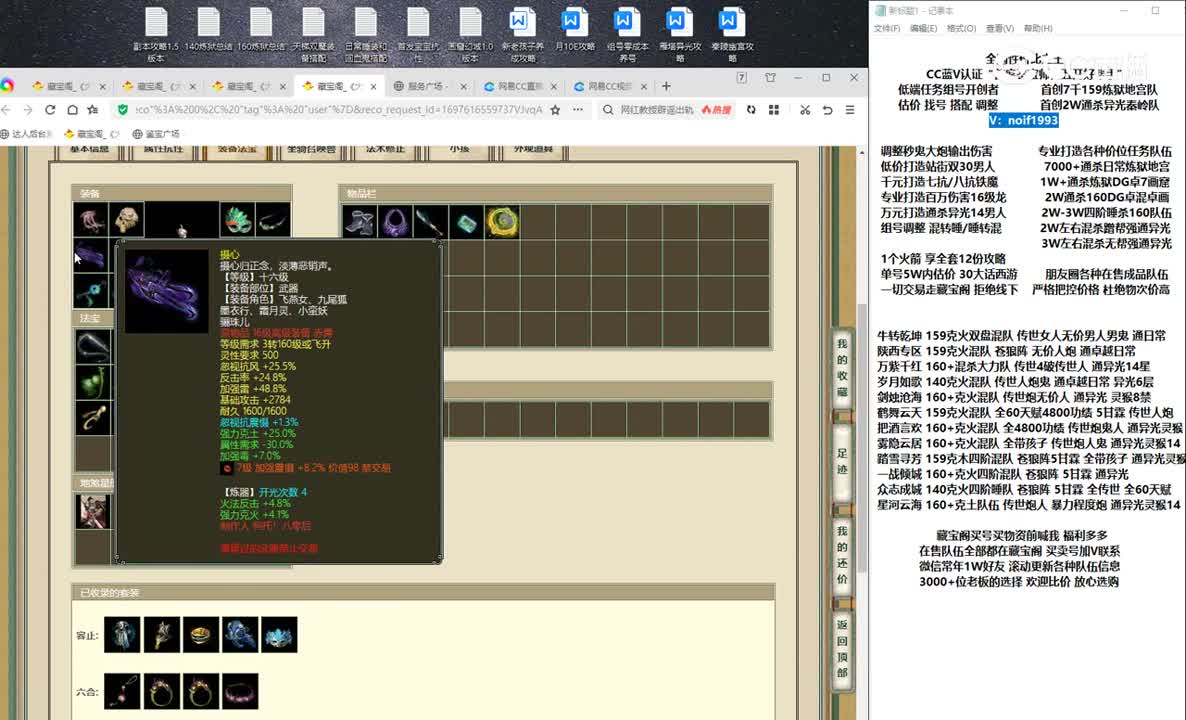Click the blue mask in the 容止 set
This screenshot has width=1186, height=720.
[x=279, y=635]
